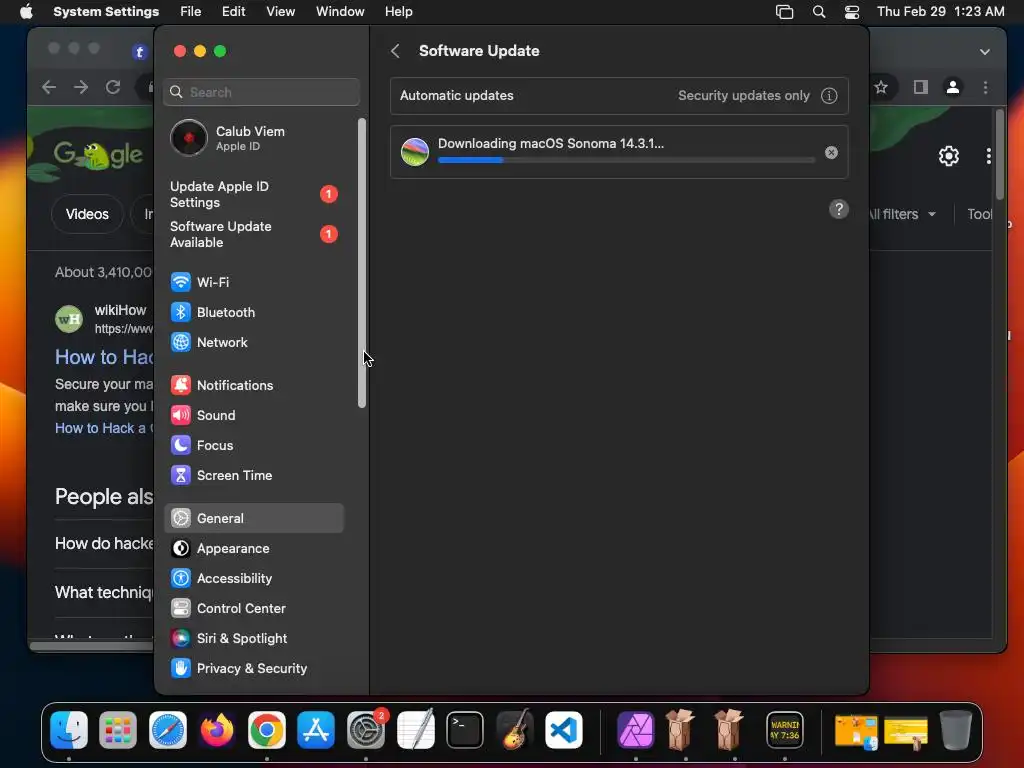Viewport: 1024px width, 768px height.
Task: Open the Help menu
Action: click(398, 12)
